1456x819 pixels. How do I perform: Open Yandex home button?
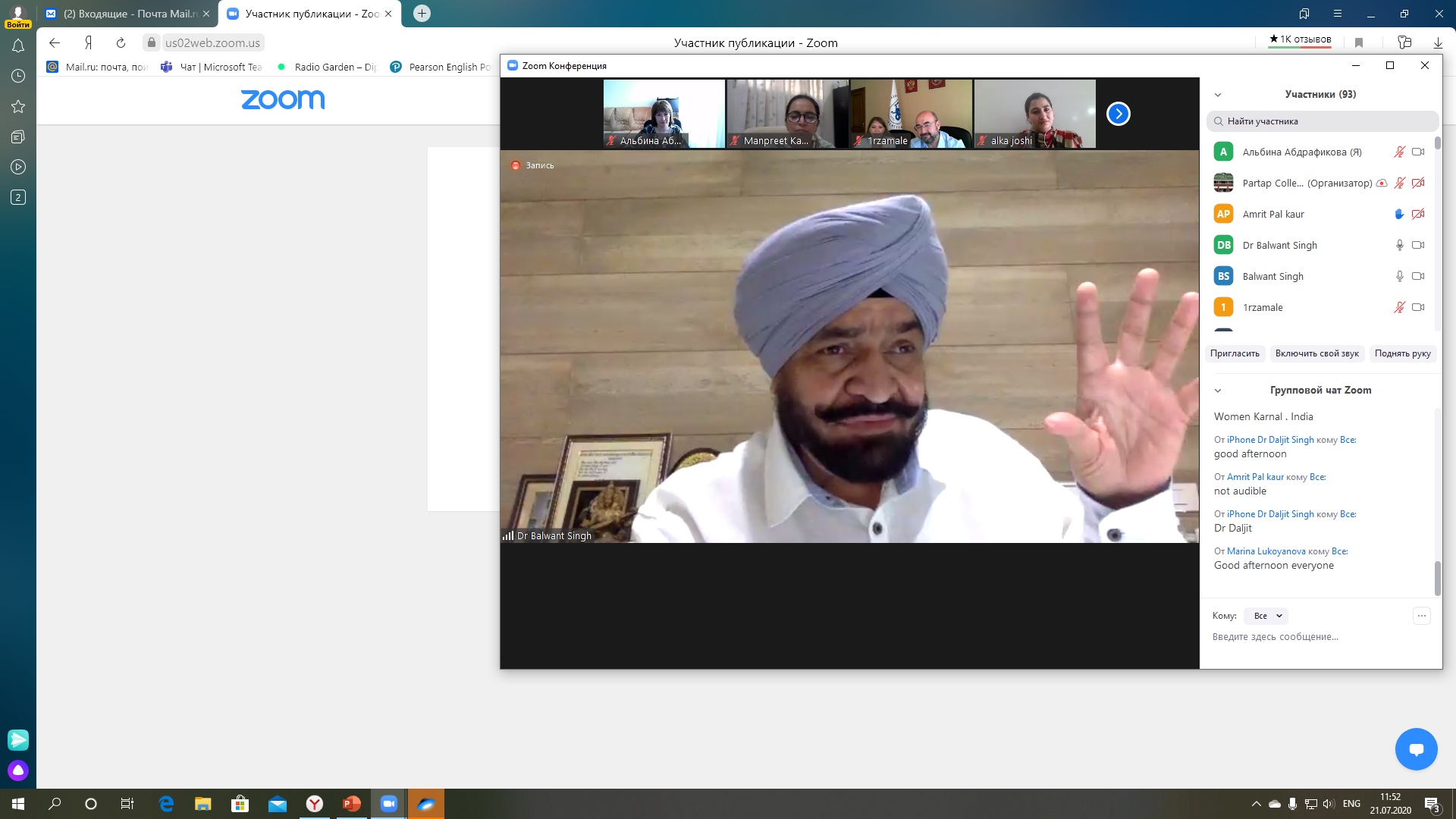pyautogui.click(x=88, y=42)
